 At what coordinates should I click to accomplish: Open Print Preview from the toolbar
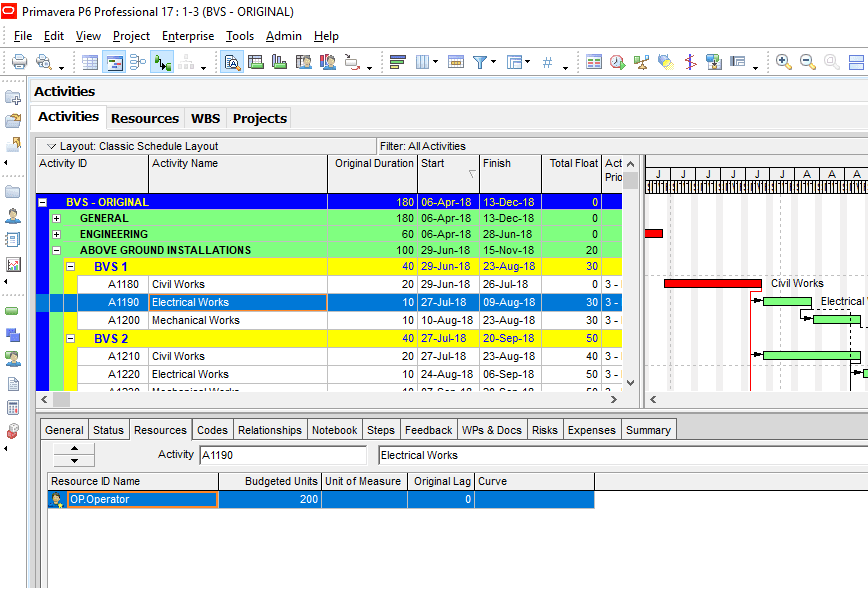(x=44, y=61)
